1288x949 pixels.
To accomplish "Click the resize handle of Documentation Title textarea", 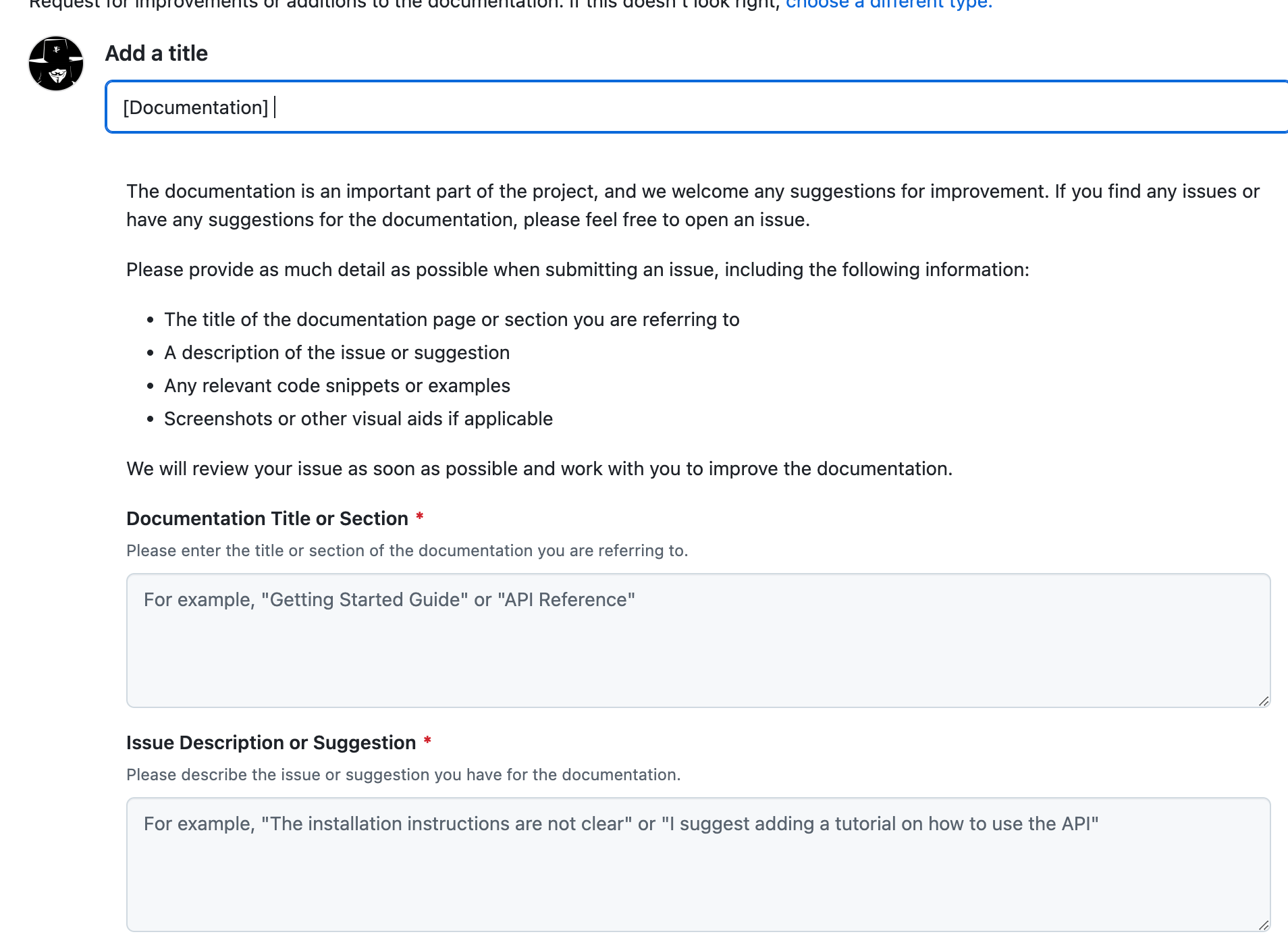I will [1264, 701].
